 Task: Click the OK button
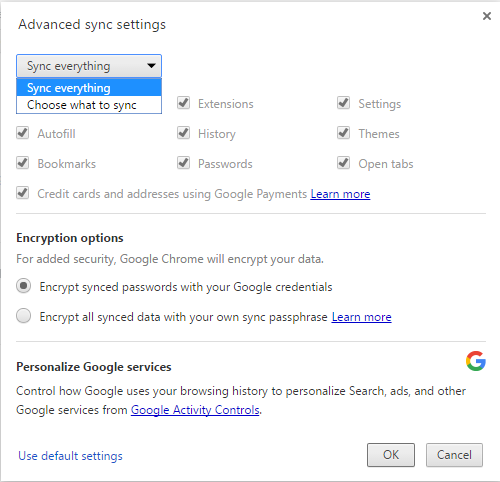[391, 455]
